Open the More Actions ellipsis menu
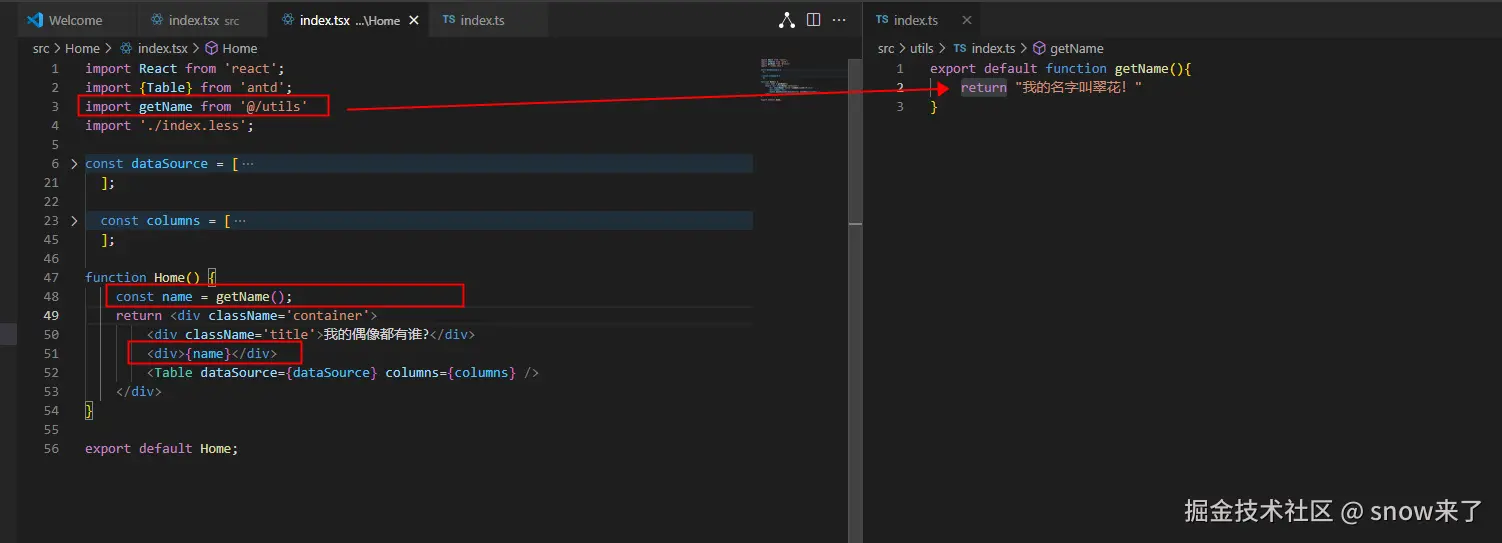Screen dimensions: 1502x543 coord(841,20)
